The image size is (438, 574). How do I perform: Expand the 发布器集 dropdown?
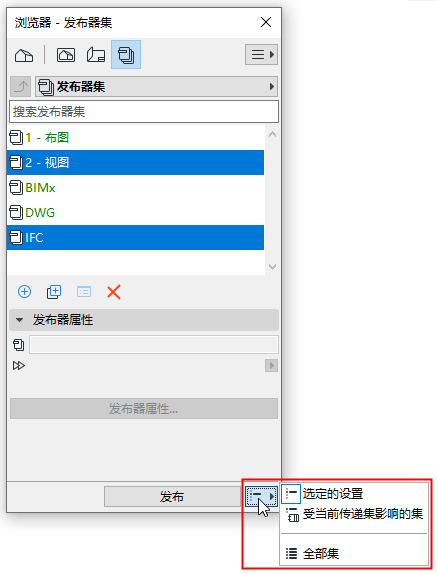156,87
